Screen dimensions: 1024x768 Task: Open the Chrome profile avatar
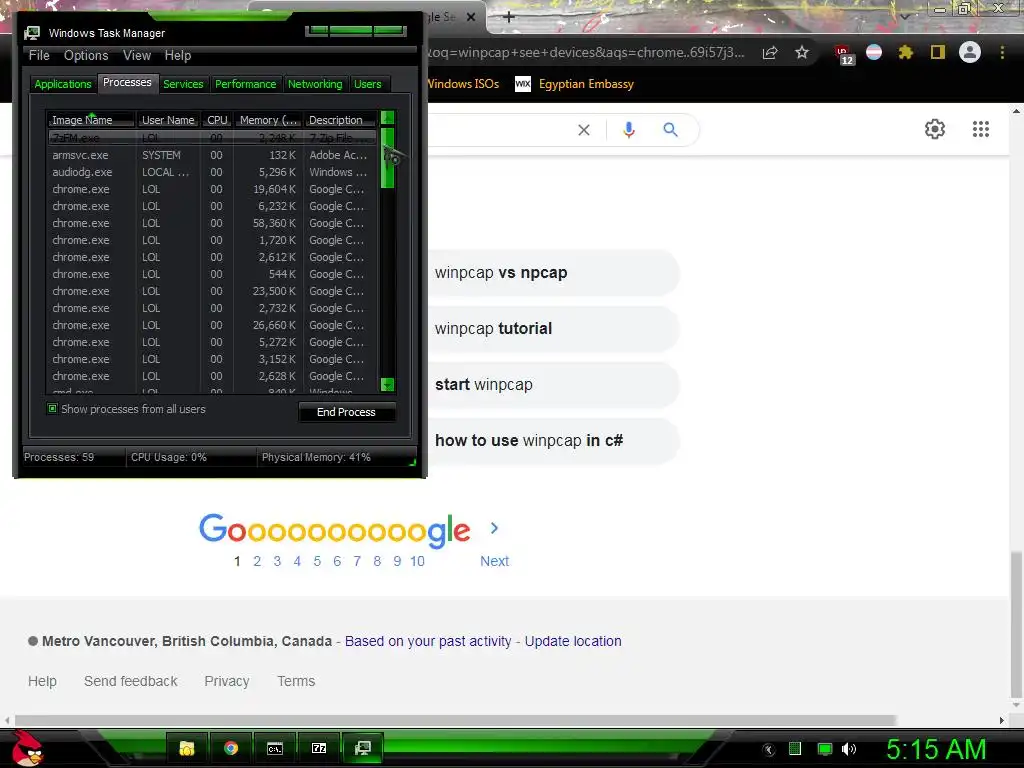pyautogui.click(x=970, y=52)
